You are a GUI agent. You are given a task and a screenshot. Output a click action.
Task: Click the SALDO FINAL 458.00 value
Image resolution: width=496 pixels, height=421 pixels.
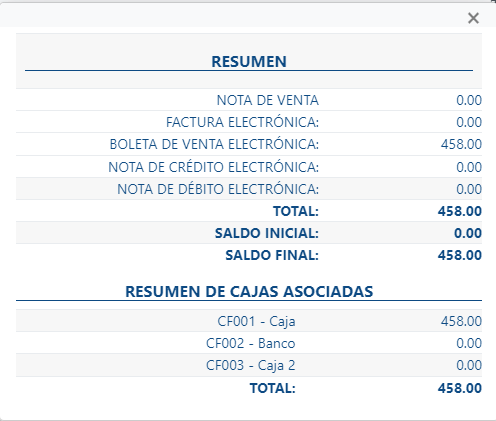point(460,255)
